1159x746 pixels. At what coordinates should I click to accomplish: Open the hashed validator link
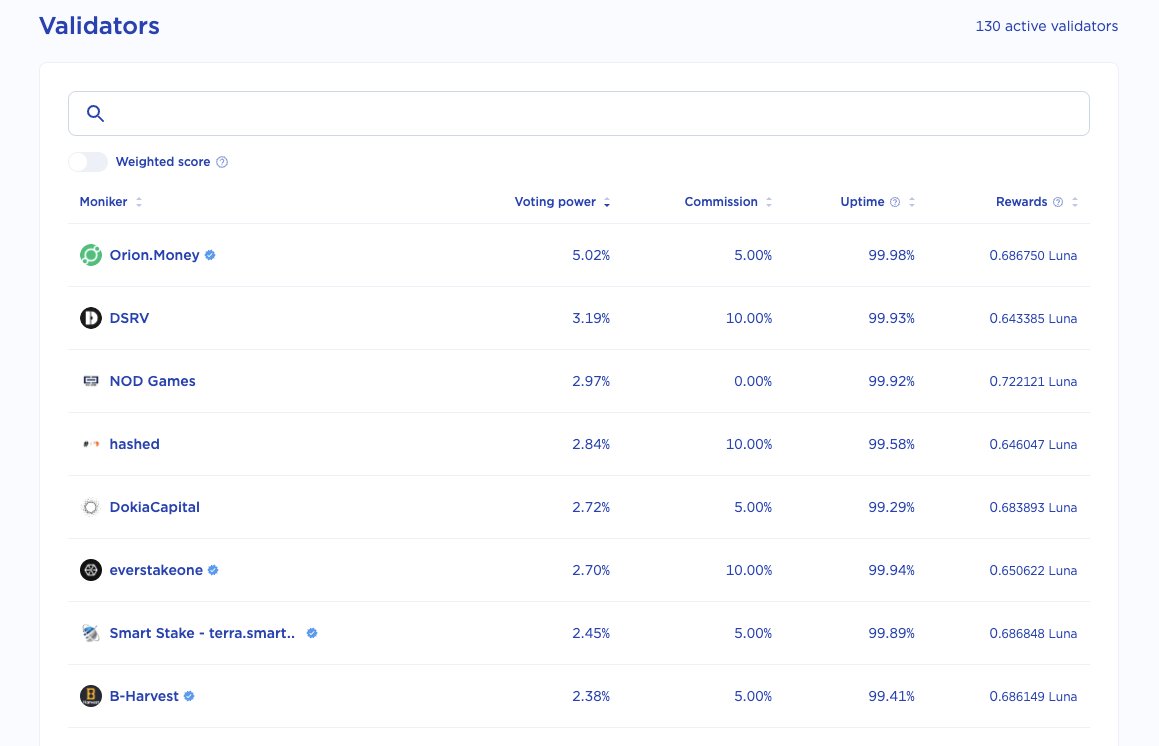pos(135,444)
